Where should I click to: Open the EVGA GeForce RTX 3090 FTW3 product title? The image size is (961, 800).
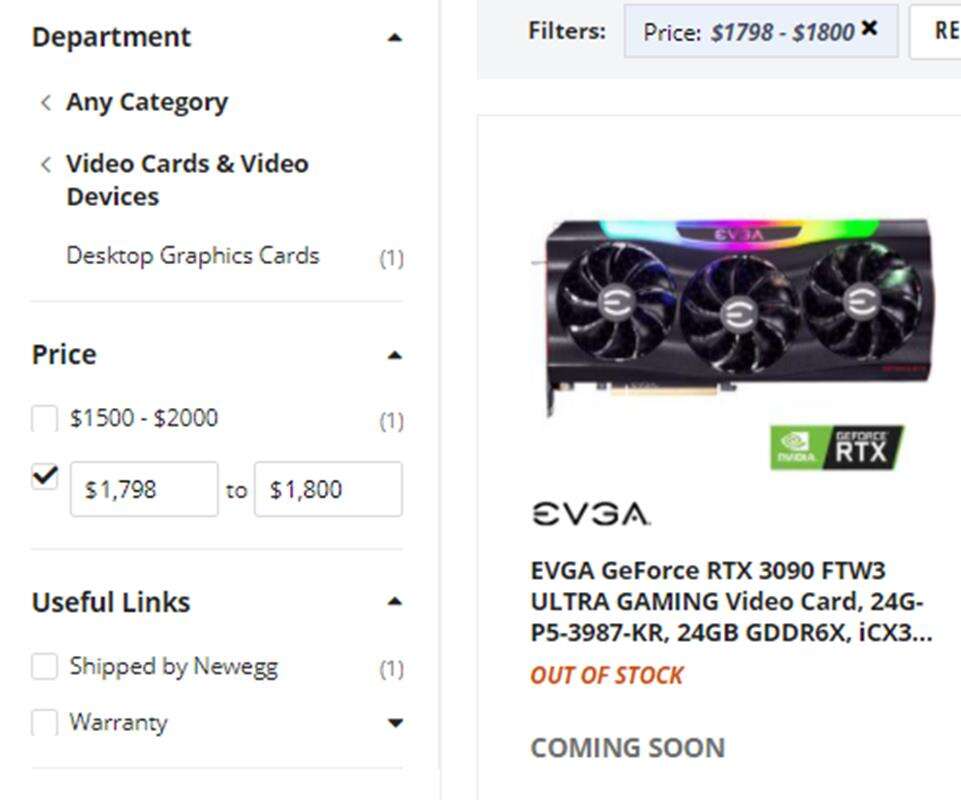click(x=731, y=601)
